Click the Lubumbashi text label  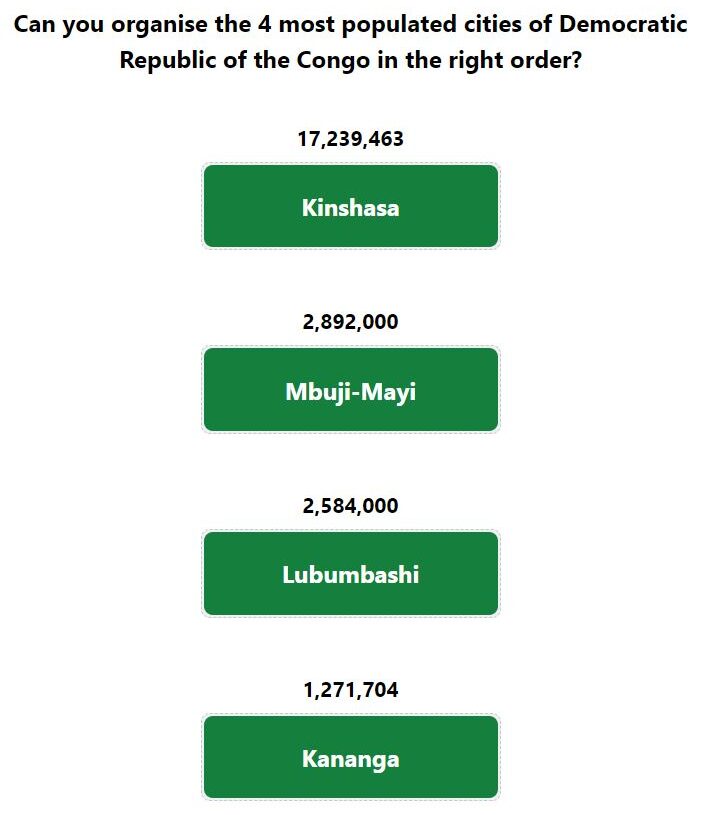[351, 575]
